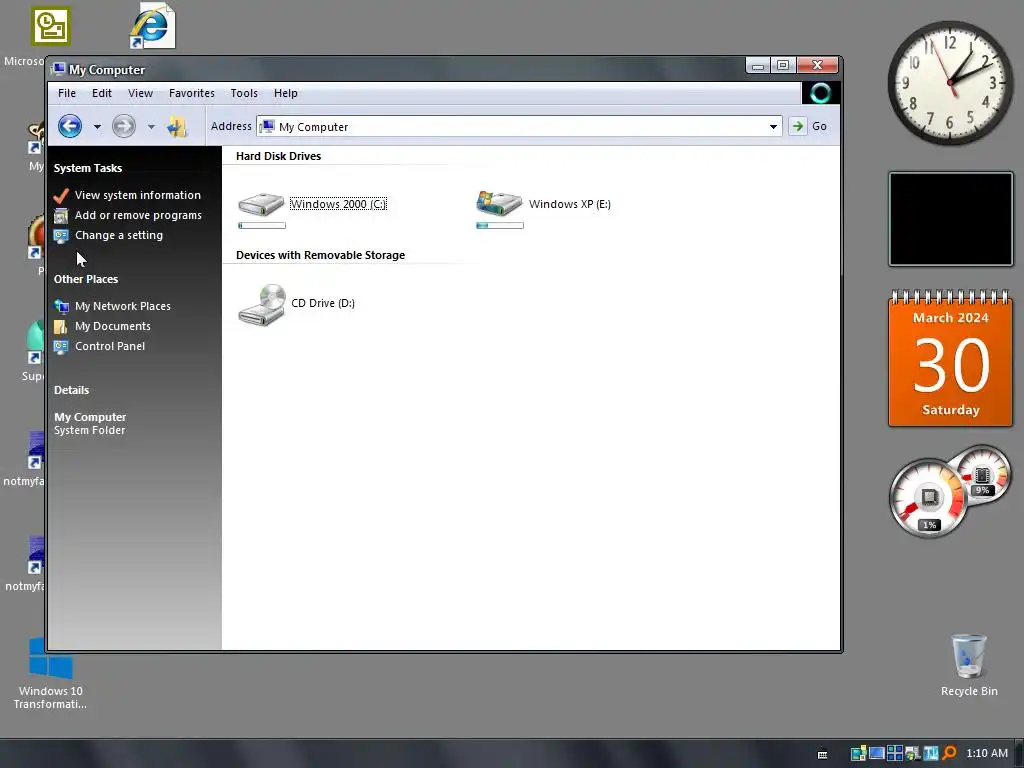Select the Windows XP (E:) drive icon
This screenshot has height=768, width=1024.
coord(500,203)
